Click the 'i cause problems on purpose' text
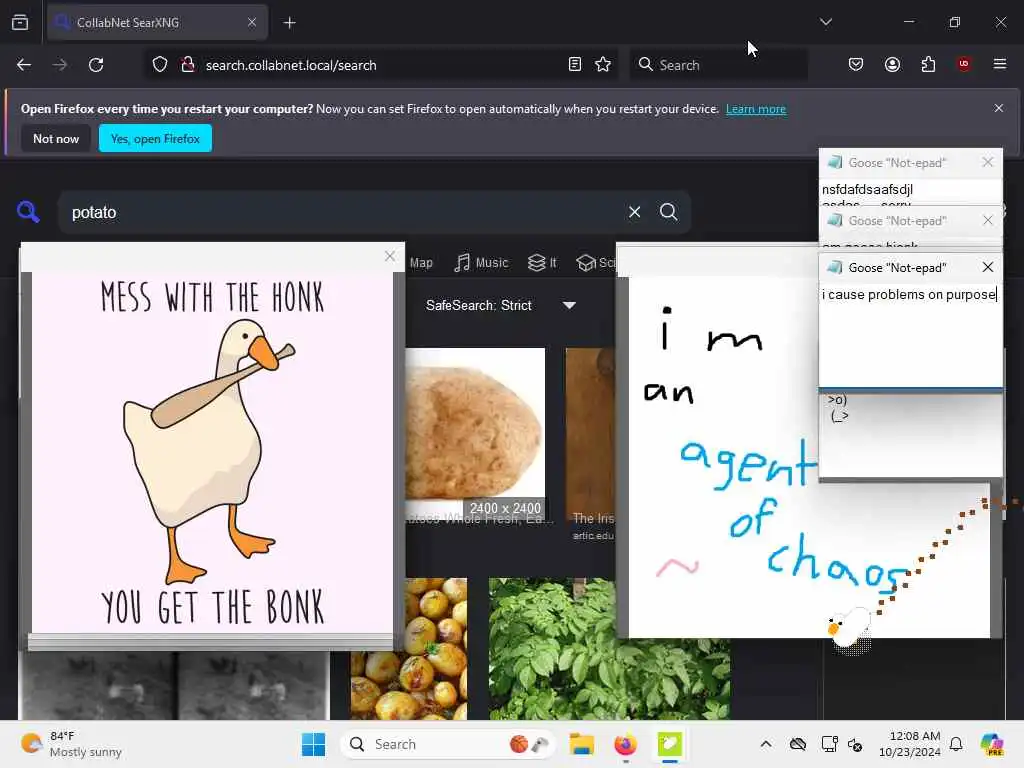The height and width of the screenshot is (768, 1024). point(908,295)
